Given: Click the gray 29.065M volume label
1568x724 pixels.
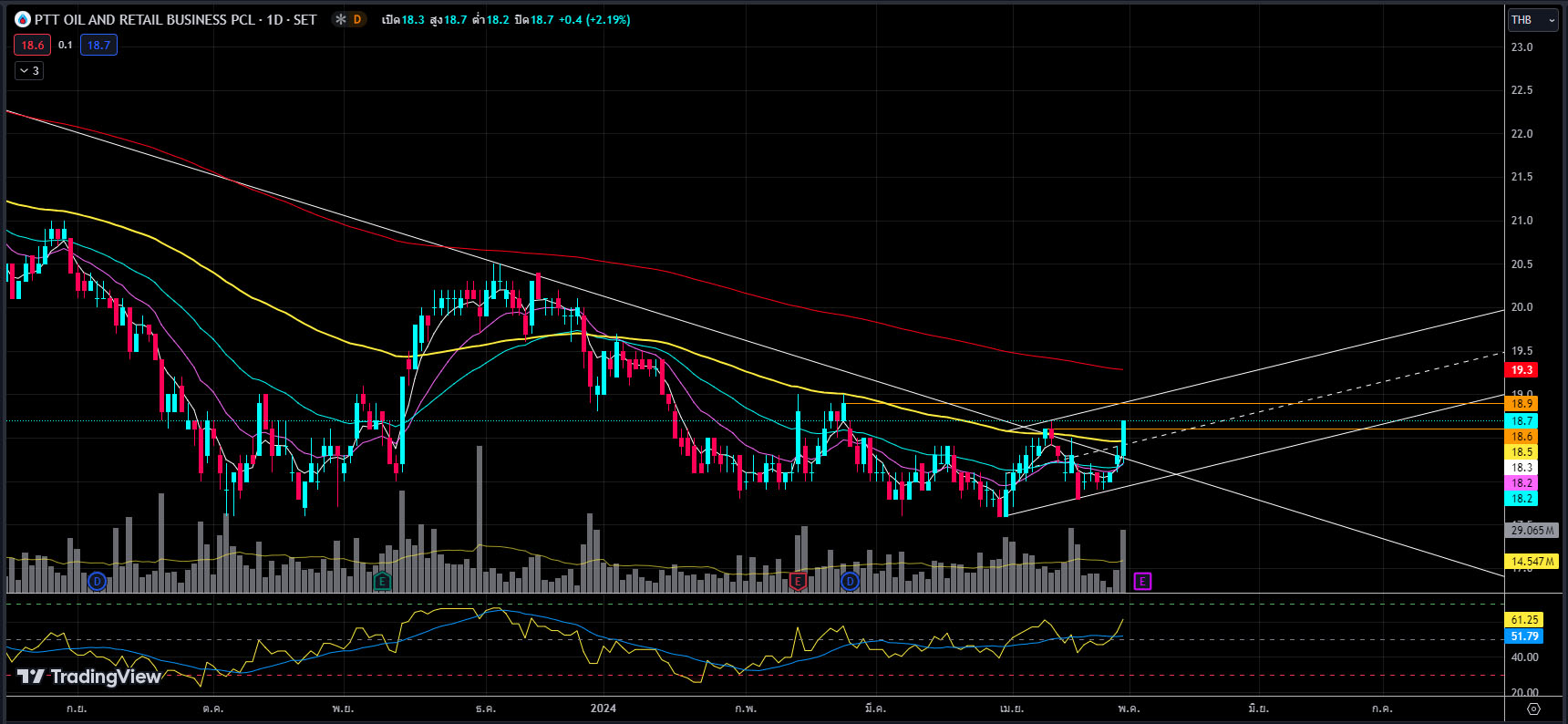Looking at the screenshot, I should click(1532, 531).
